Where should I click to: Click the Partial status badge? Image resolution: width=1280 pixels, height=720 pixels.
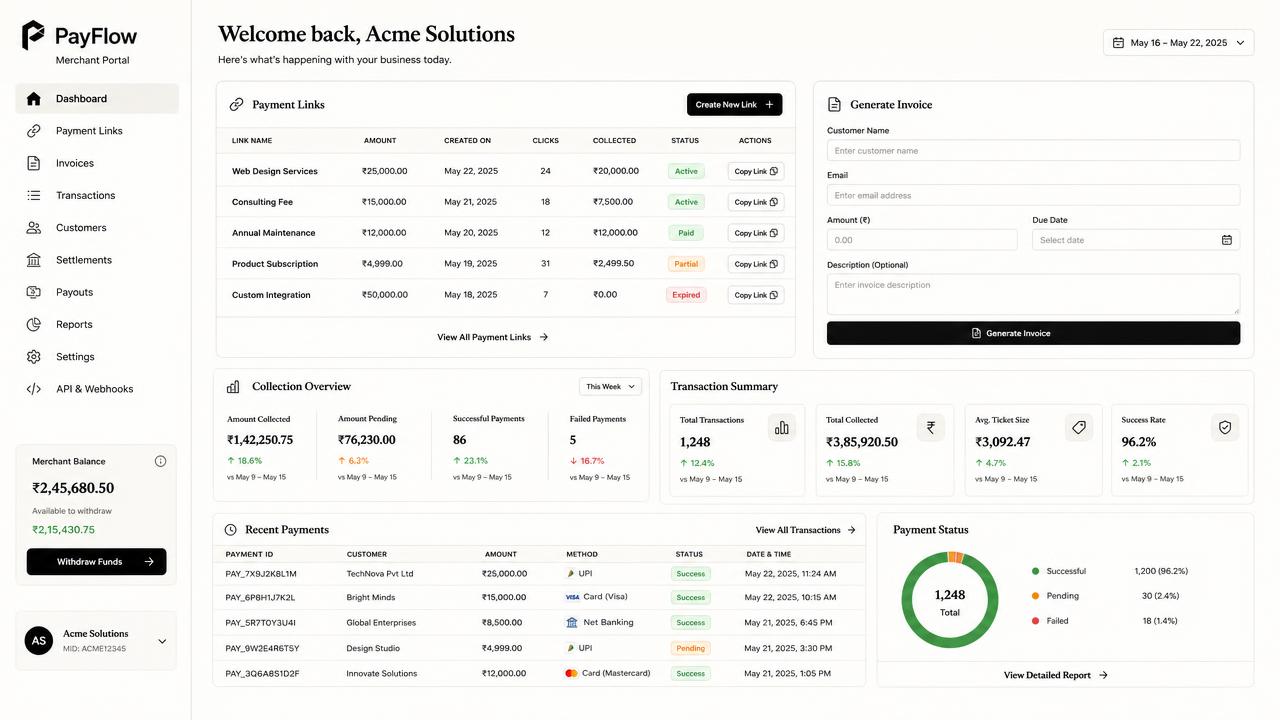pos(686,264)
